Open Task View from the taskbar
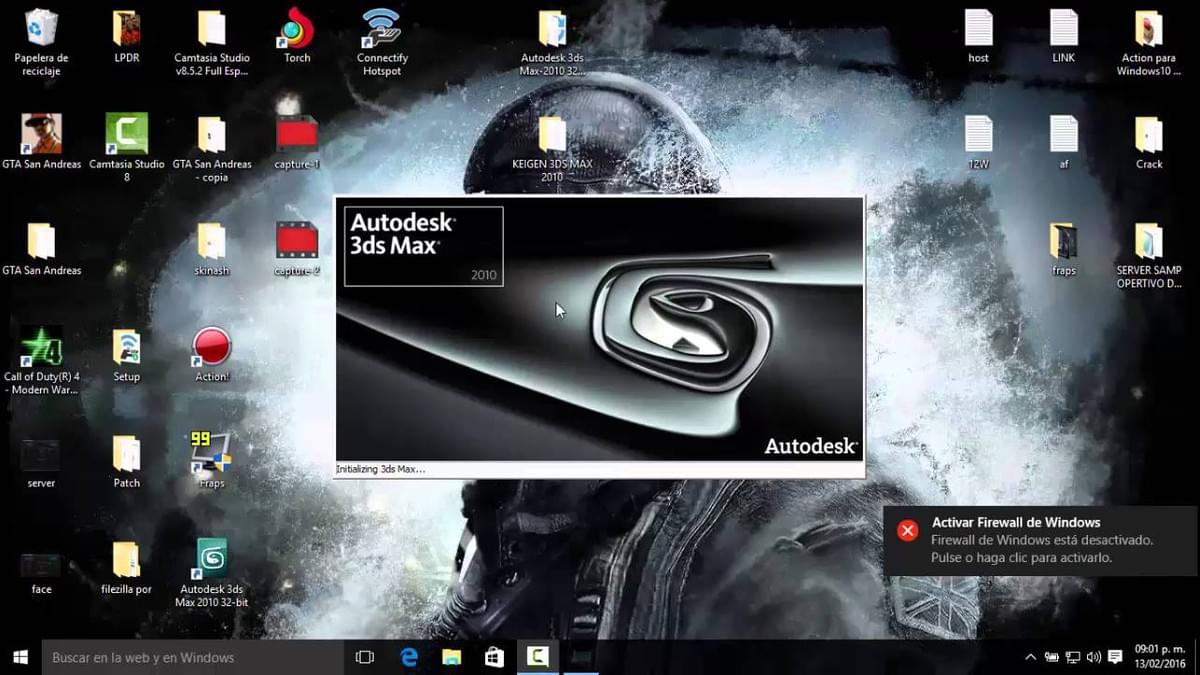Viewport: 1200px width, 675px height. point(364,657)
